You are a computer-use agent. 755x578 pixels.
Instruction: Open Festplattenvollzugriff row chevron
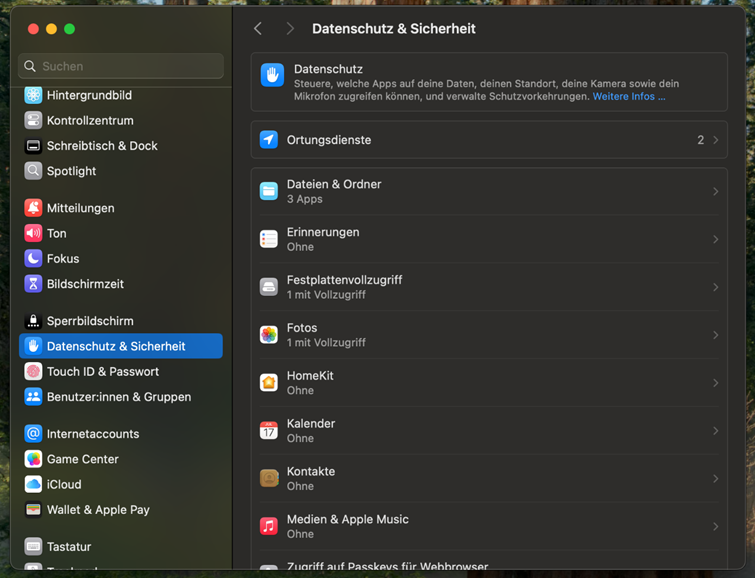click(716, 287)
